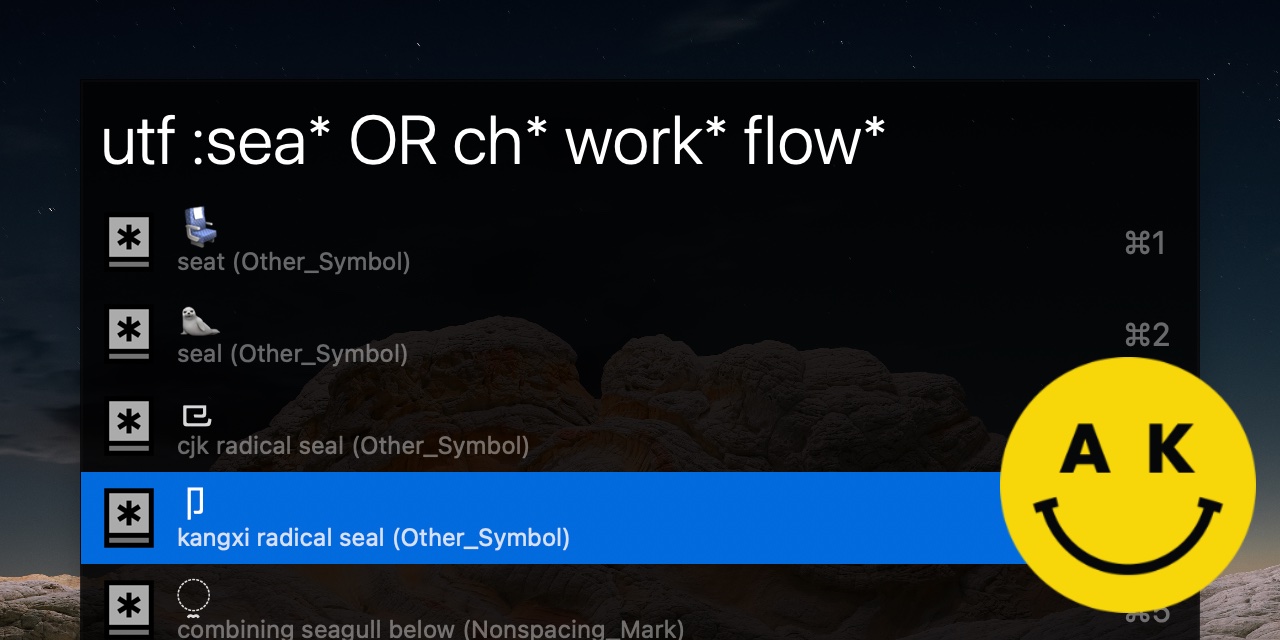Select the blue seat emoji

pos(200,227)
